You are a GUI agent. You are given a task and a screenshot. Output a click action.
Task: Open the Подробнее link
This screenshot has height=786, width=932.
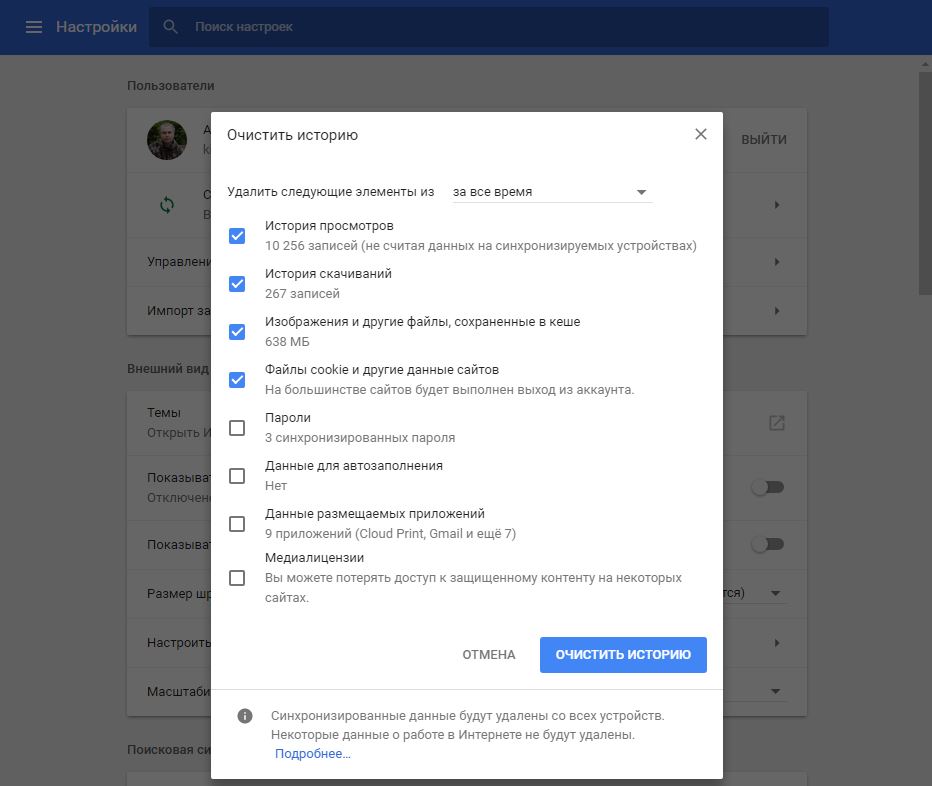click(x=312, y=754)
